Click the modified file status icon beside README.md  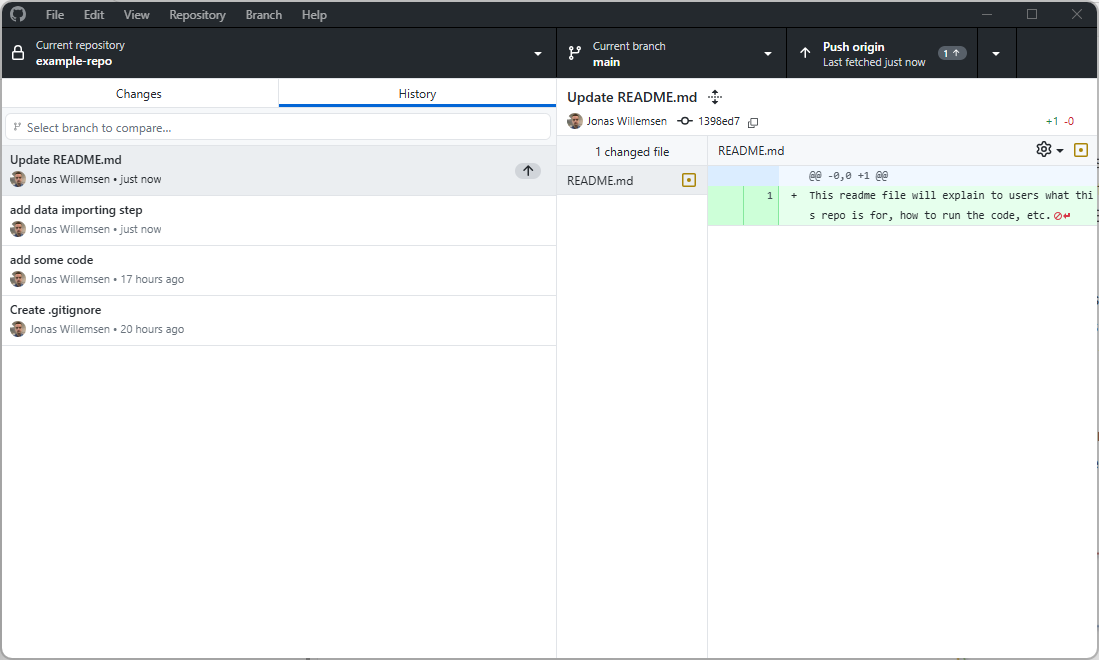(688, 181)
